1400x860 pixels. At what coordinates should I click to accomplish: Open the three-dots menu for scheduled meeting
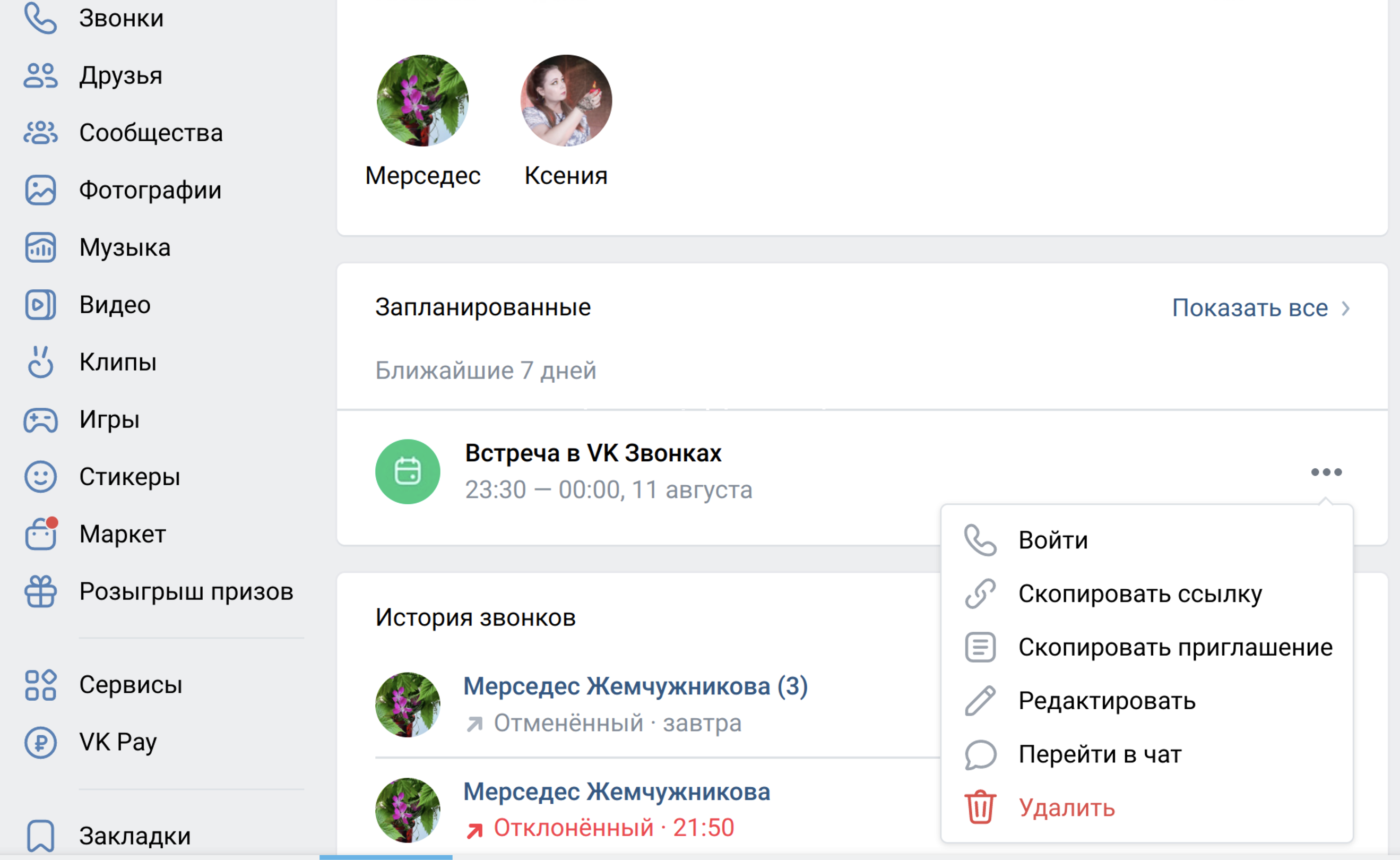[1326, 472]
